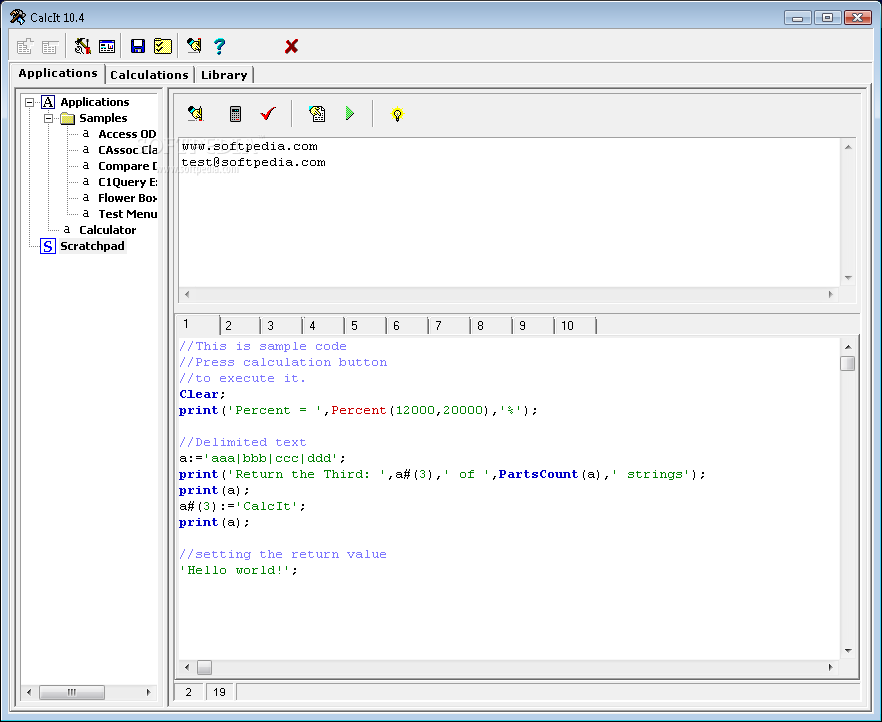Click the hammer and wrench tools icon
Screen dimensions: 882x722
click(x=82, y=46)
